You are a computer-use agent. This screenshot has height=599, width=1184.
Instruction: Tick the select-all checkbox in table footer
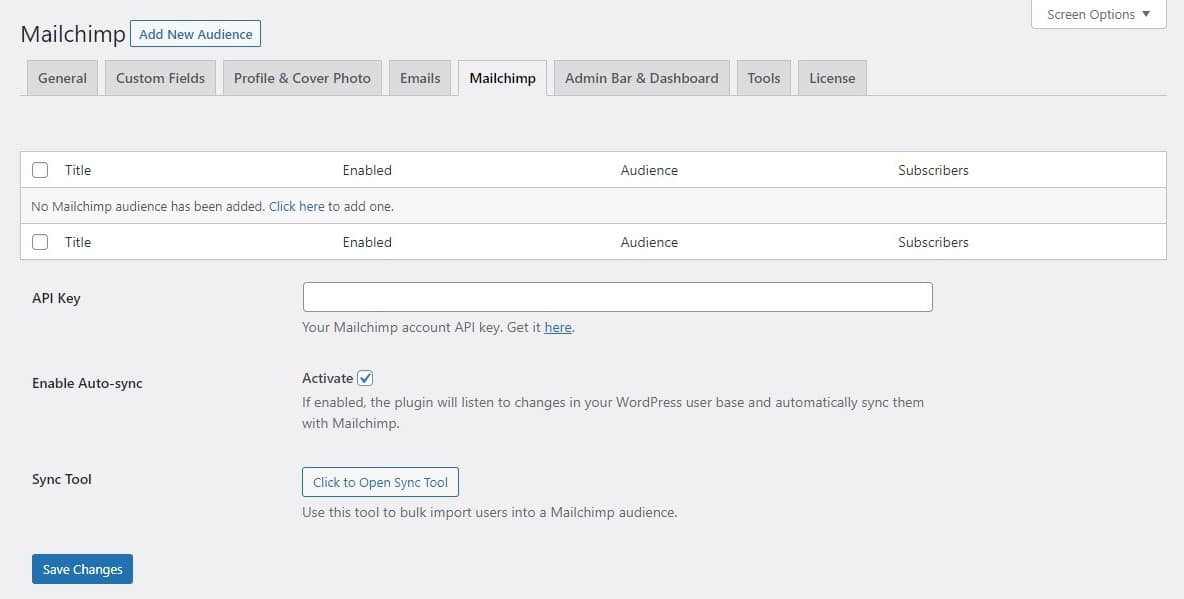pos(40,242)
